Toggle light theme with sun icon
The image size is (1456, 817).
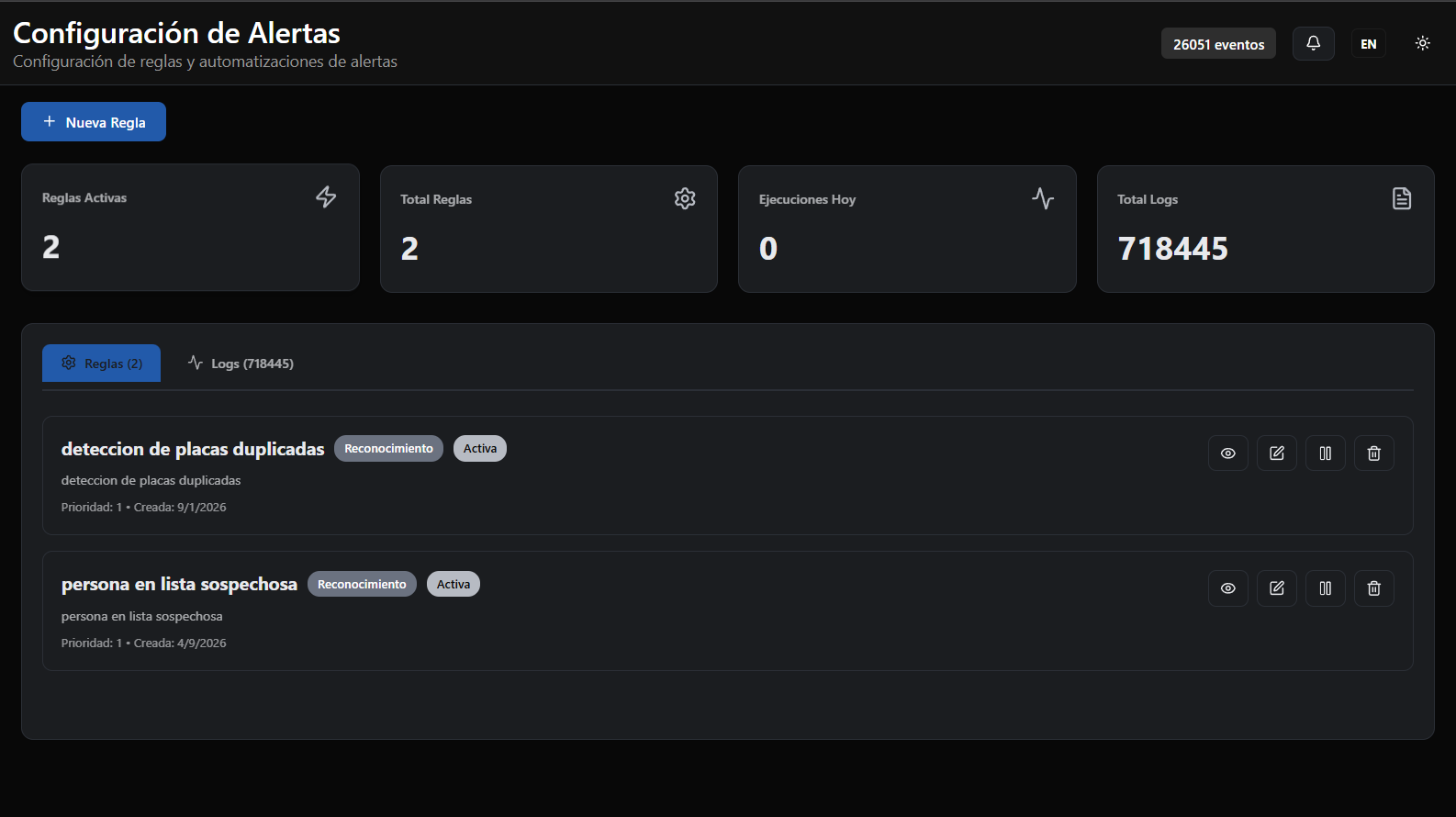pos(1422,43)
